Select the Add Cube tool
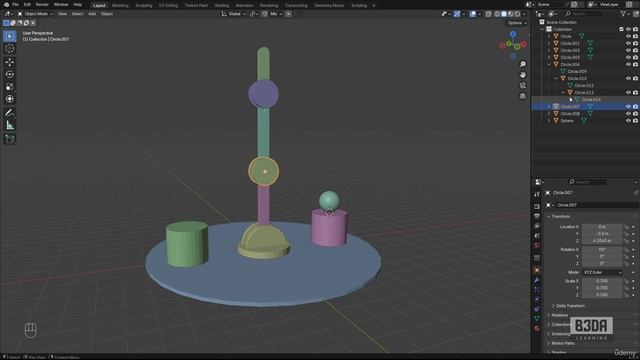 (10, 139)
